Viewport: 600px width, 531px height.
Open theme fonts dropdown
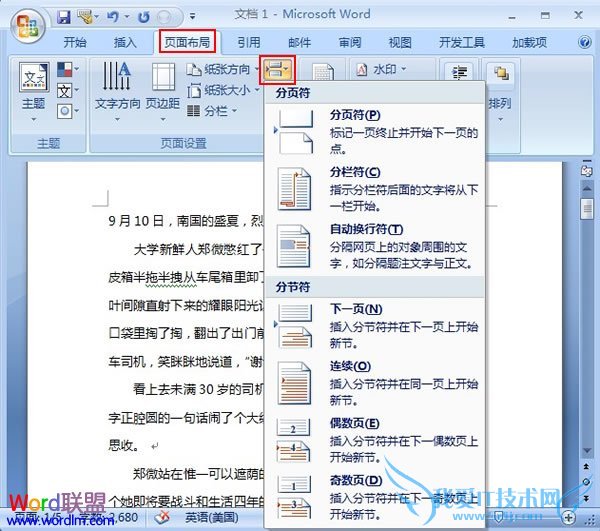click(68, 91)
